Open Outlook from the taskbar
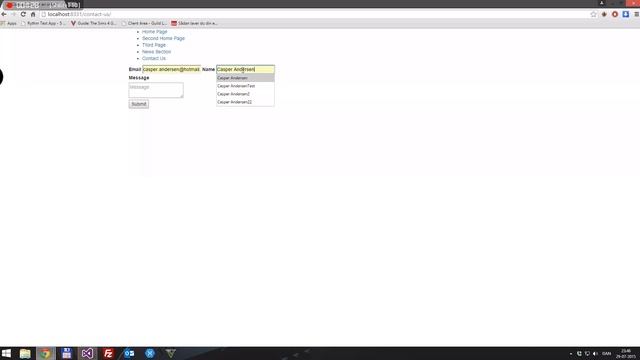 (129, 353)
